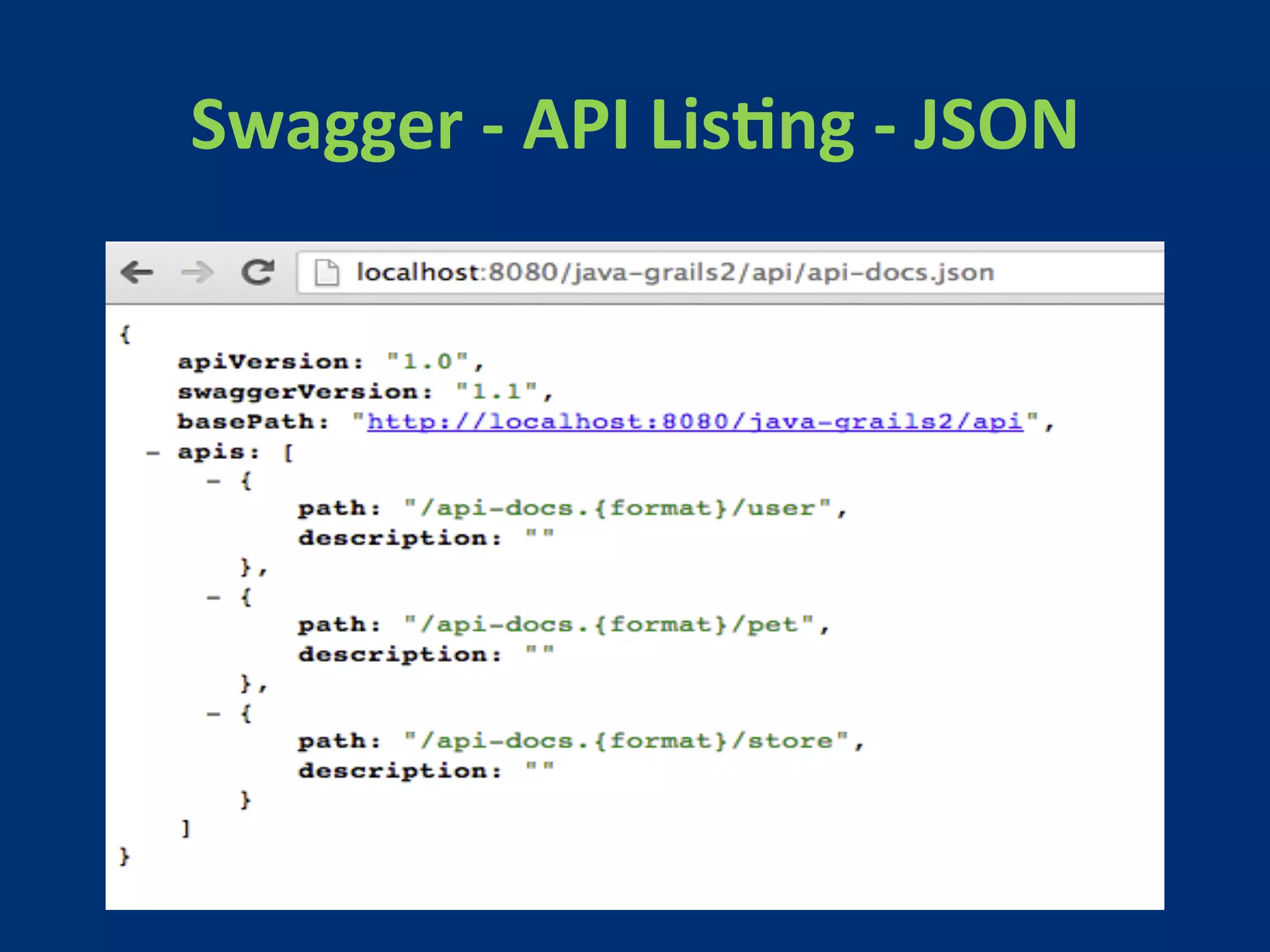Click the "1.0" apiVersion value

pyautogui.click(x=428, y=362)
